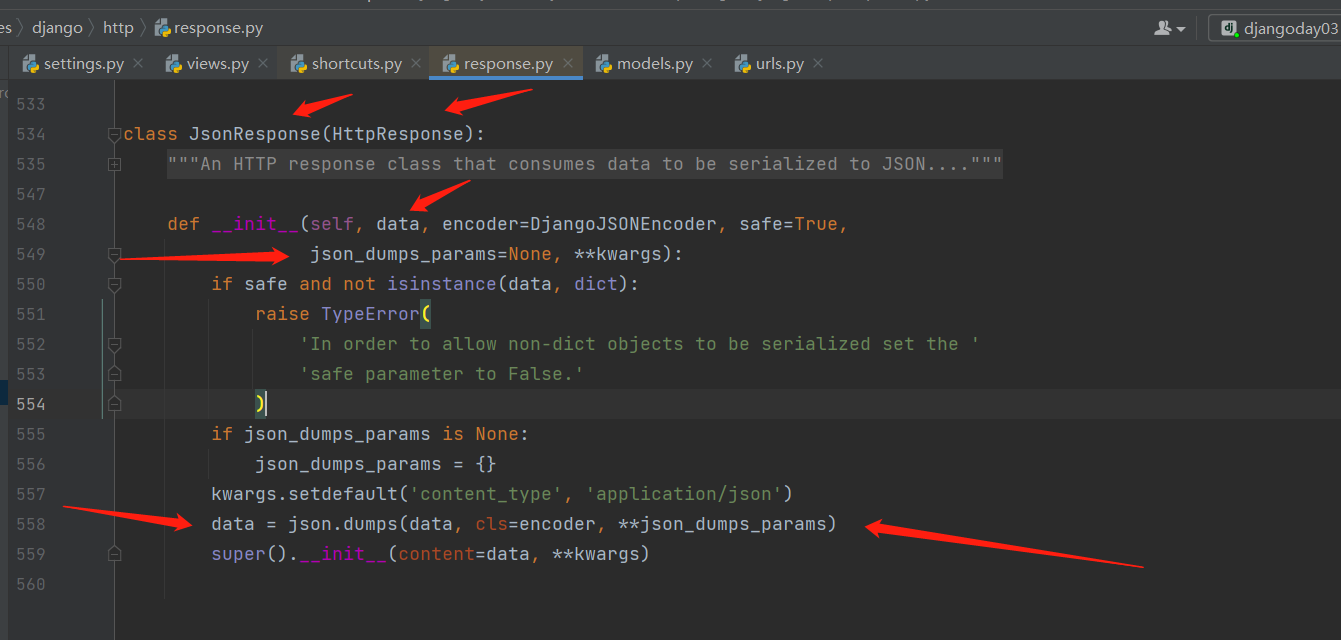
Task: Click the Python file icon on settings.py tab
Action: (31, 64)
